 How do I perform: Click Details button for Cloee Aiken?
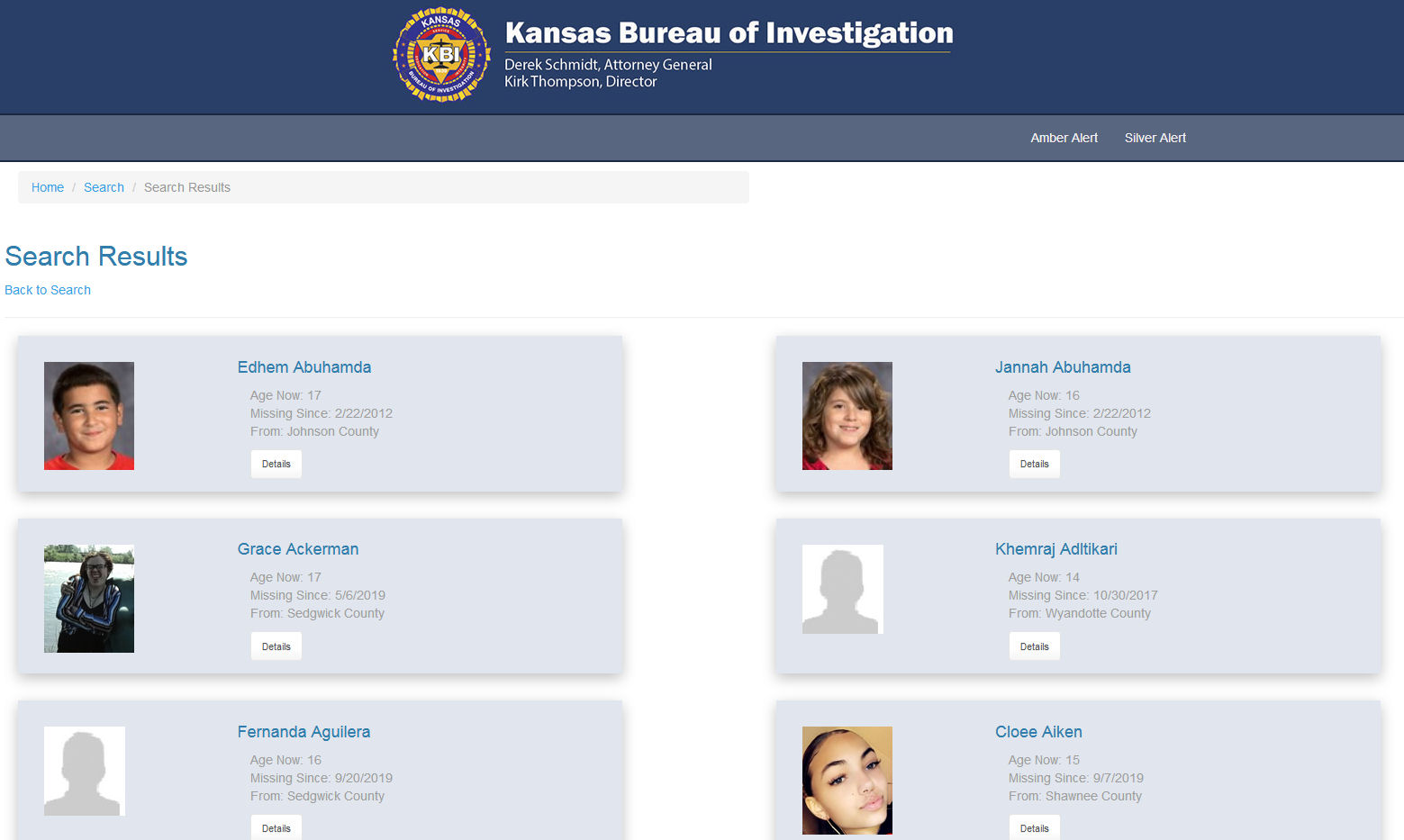coord(1034,827)
